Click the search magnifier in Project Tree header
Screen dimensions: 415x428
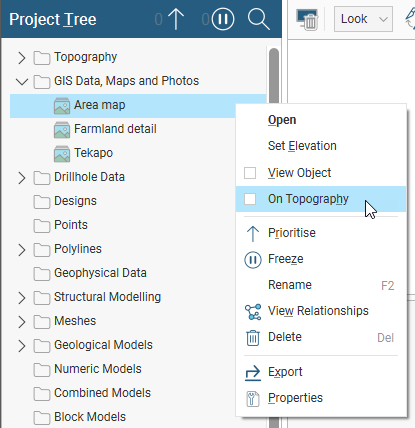[x=259, y=19]
